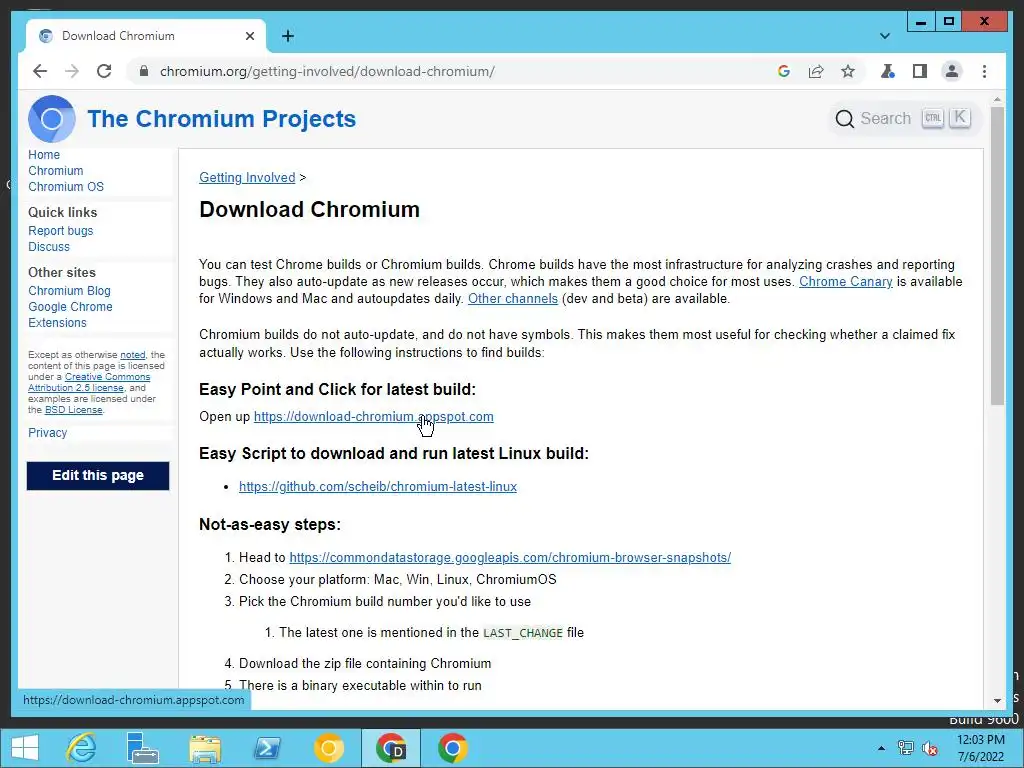This screenshot has width=1024, height=768.
Task: Focus the site Search box
Action: click(903, 118)
